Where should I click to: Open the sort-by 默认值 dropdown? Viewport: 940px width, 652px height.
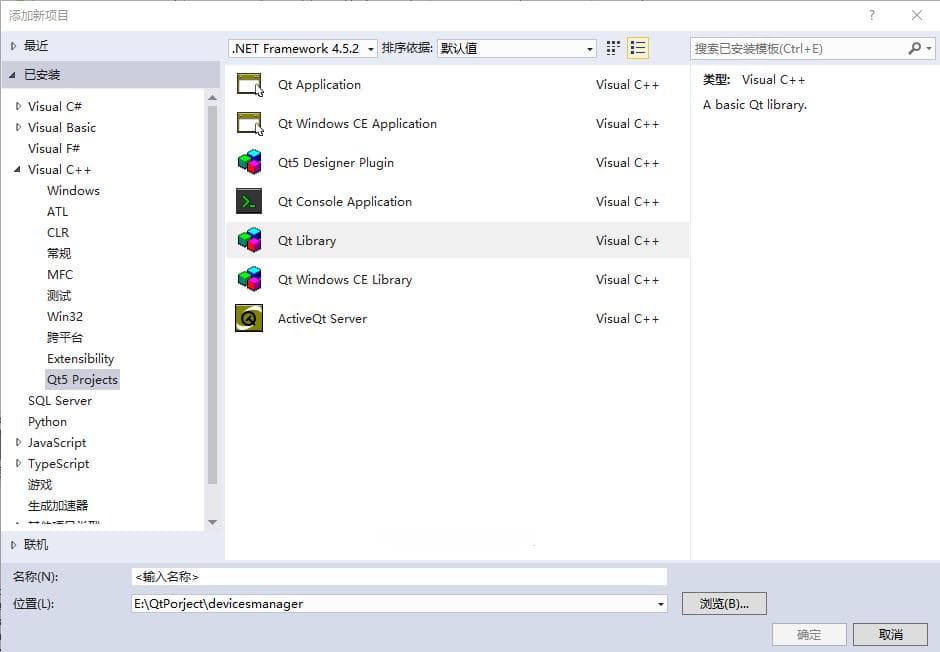click(x=517, y=49)
